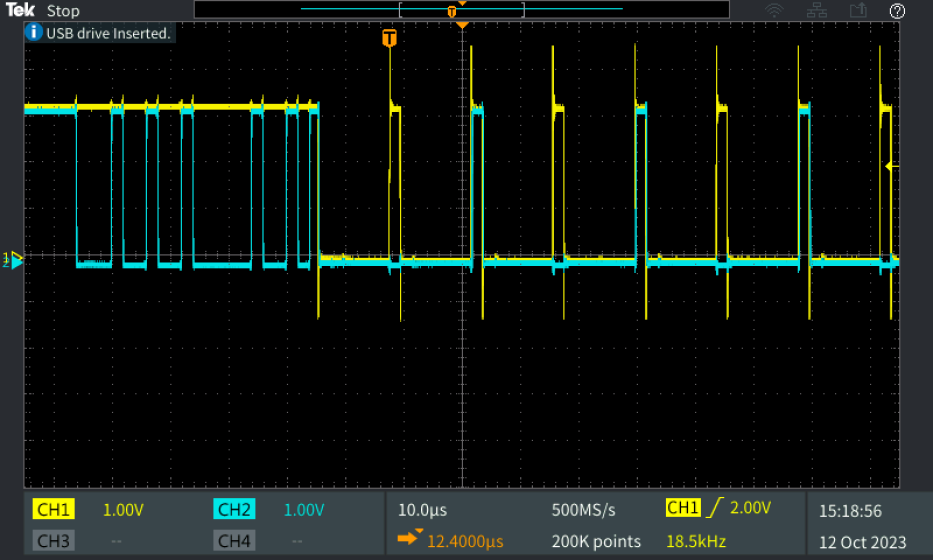Click the orange T trigger position marker

[x=389, y=39]
